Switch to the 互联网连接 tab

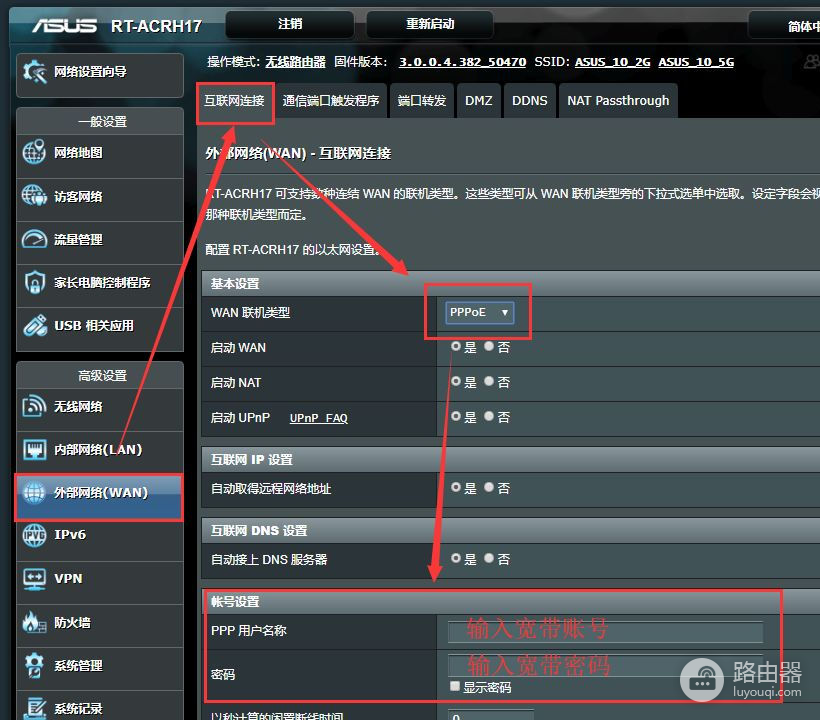234,101
